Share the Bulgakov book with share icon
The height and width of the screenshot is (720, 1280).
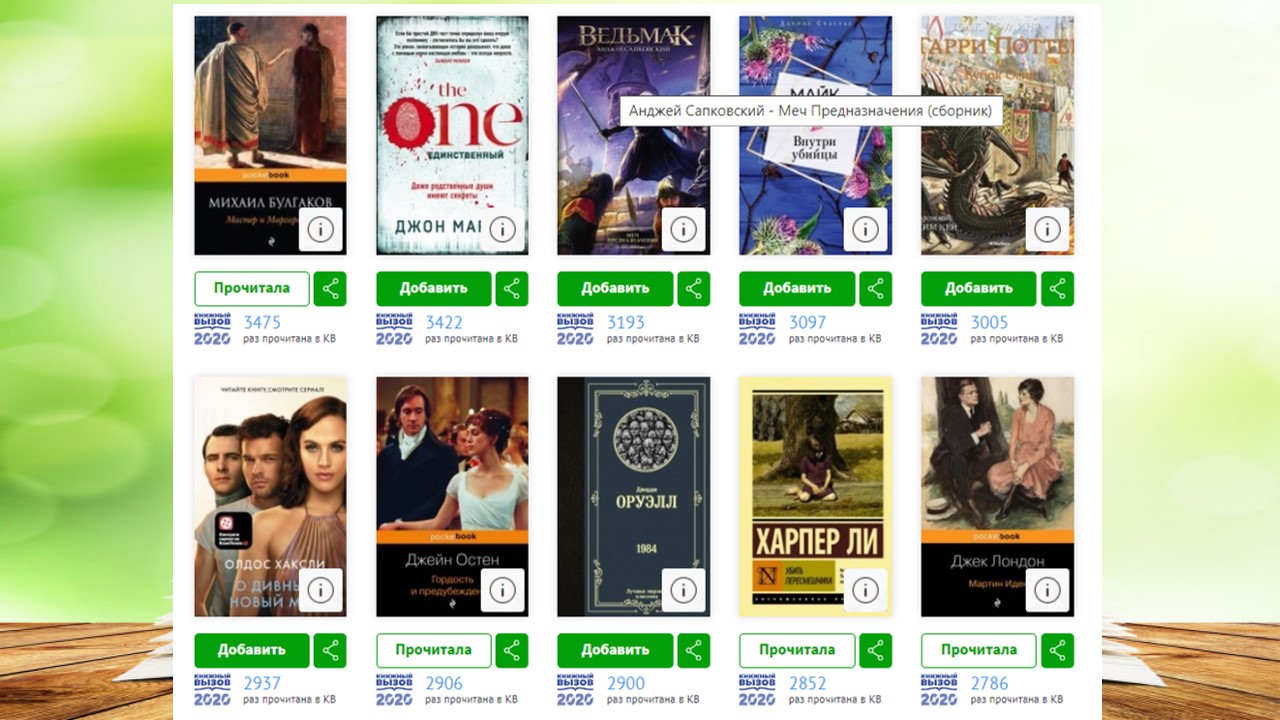(x=330, y=288)
